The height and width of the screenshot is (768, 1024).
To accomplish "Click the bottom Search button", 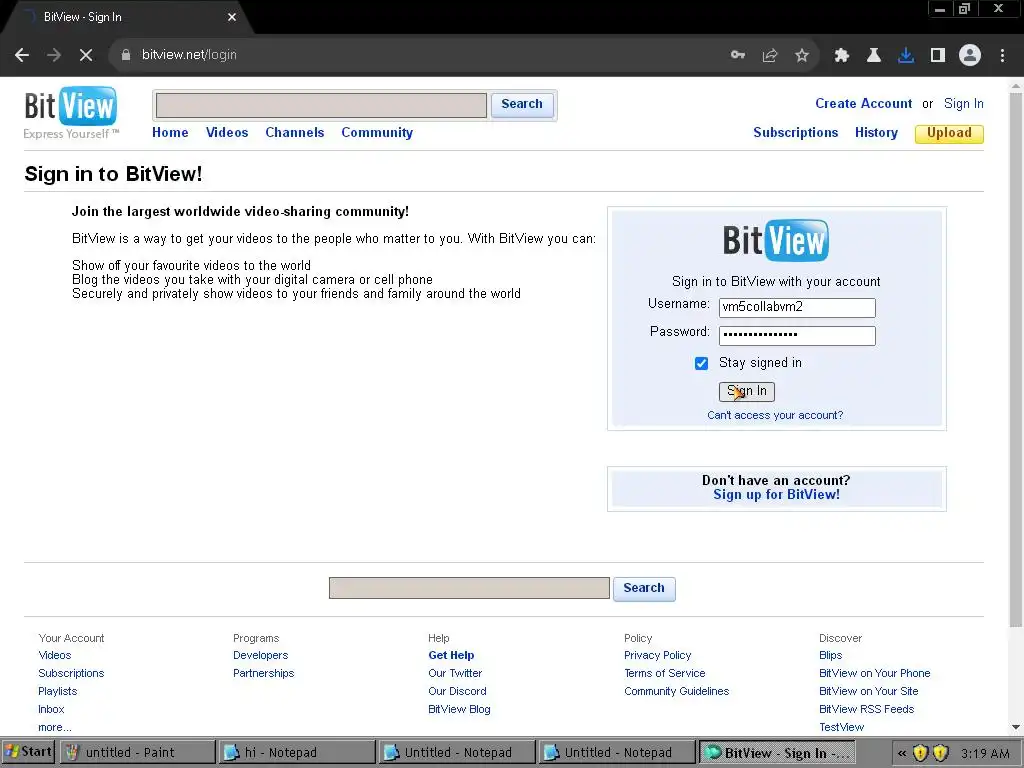I will [644, 588].
